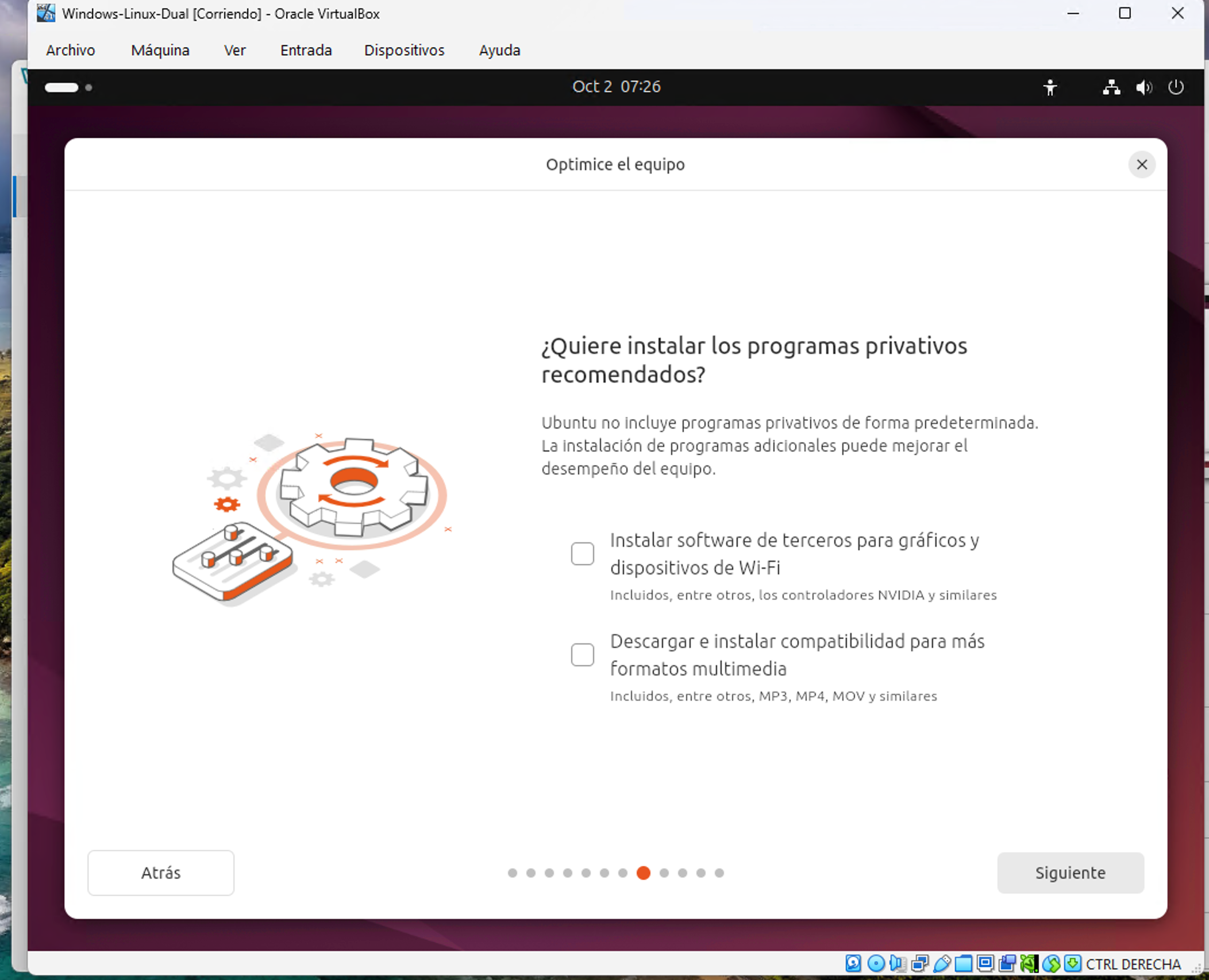
Task: Open the power menu icon in Ubuntu top bar
Action: click(1176, 87)
